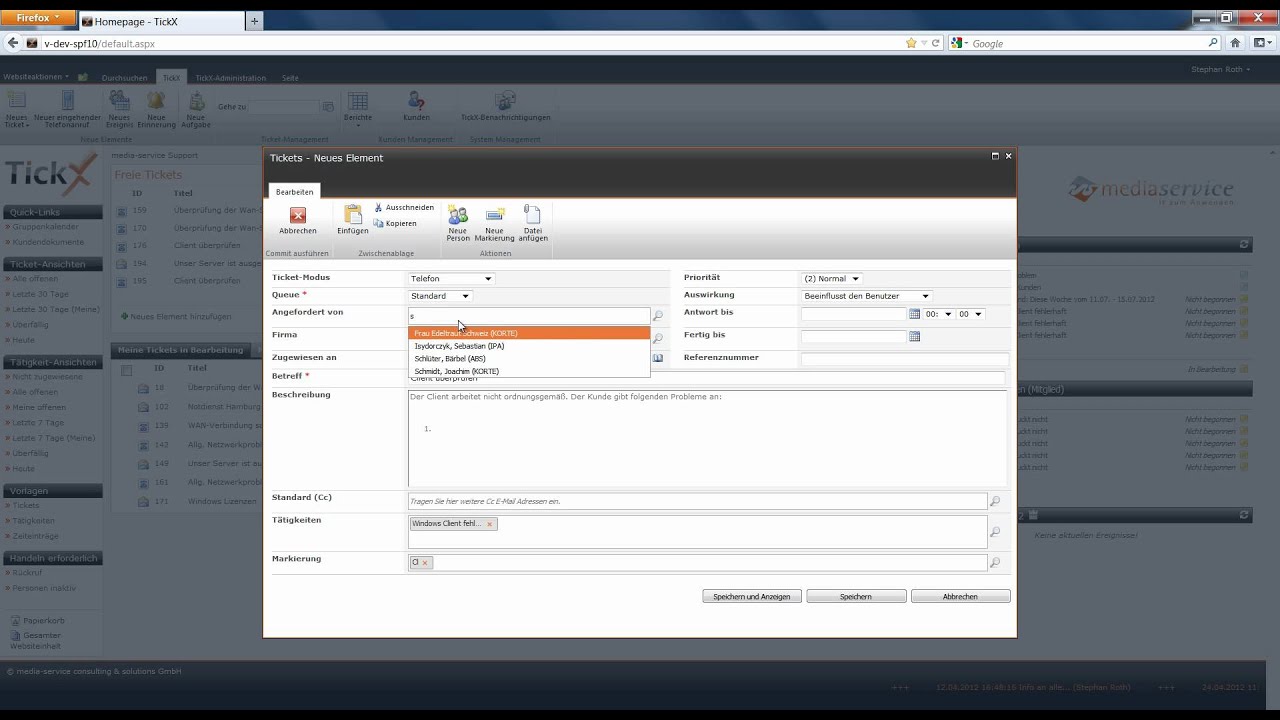
Task: Click search icon beside Tätigkeiten field
Action: coord(995,533)
